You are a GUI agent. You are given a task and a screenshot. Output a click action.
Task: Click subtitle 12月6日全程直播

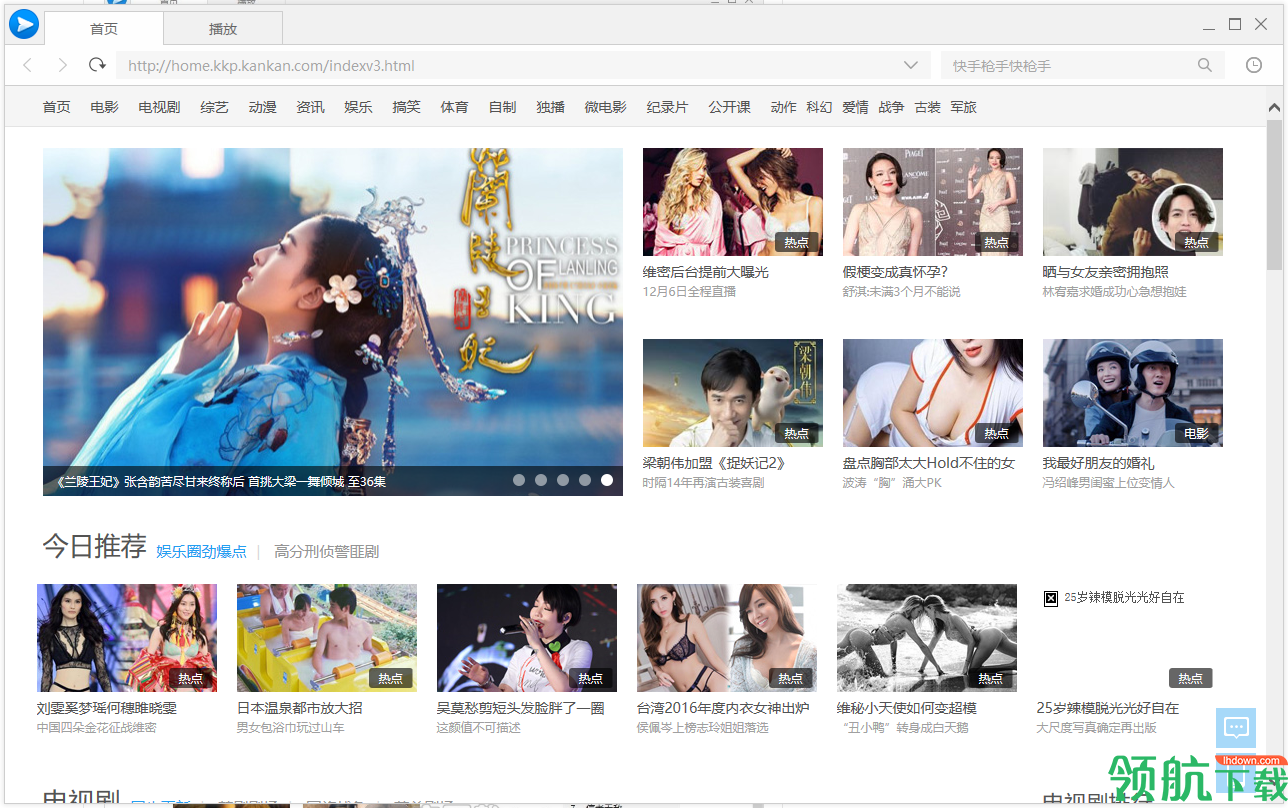689,292
